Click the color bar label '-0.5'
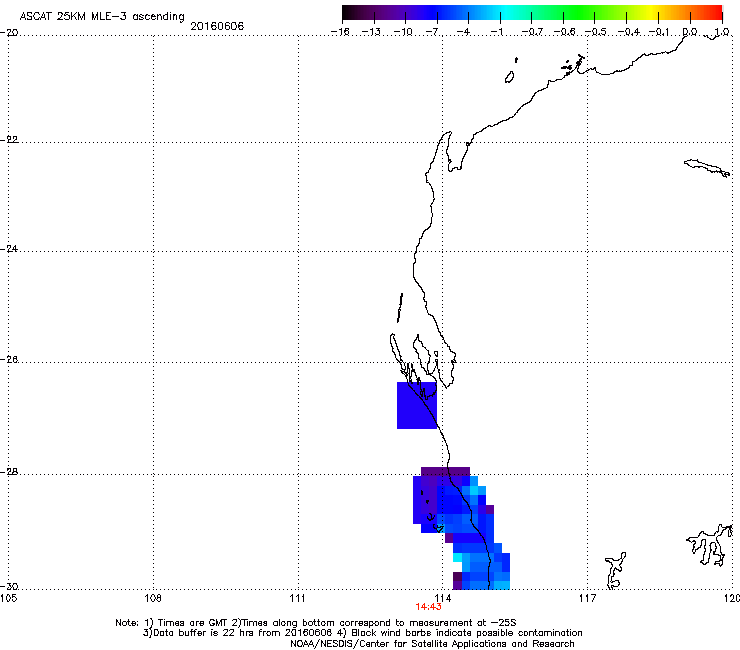Image resolution: width=740 pixels, height=650 pixels. coord(596,32)
